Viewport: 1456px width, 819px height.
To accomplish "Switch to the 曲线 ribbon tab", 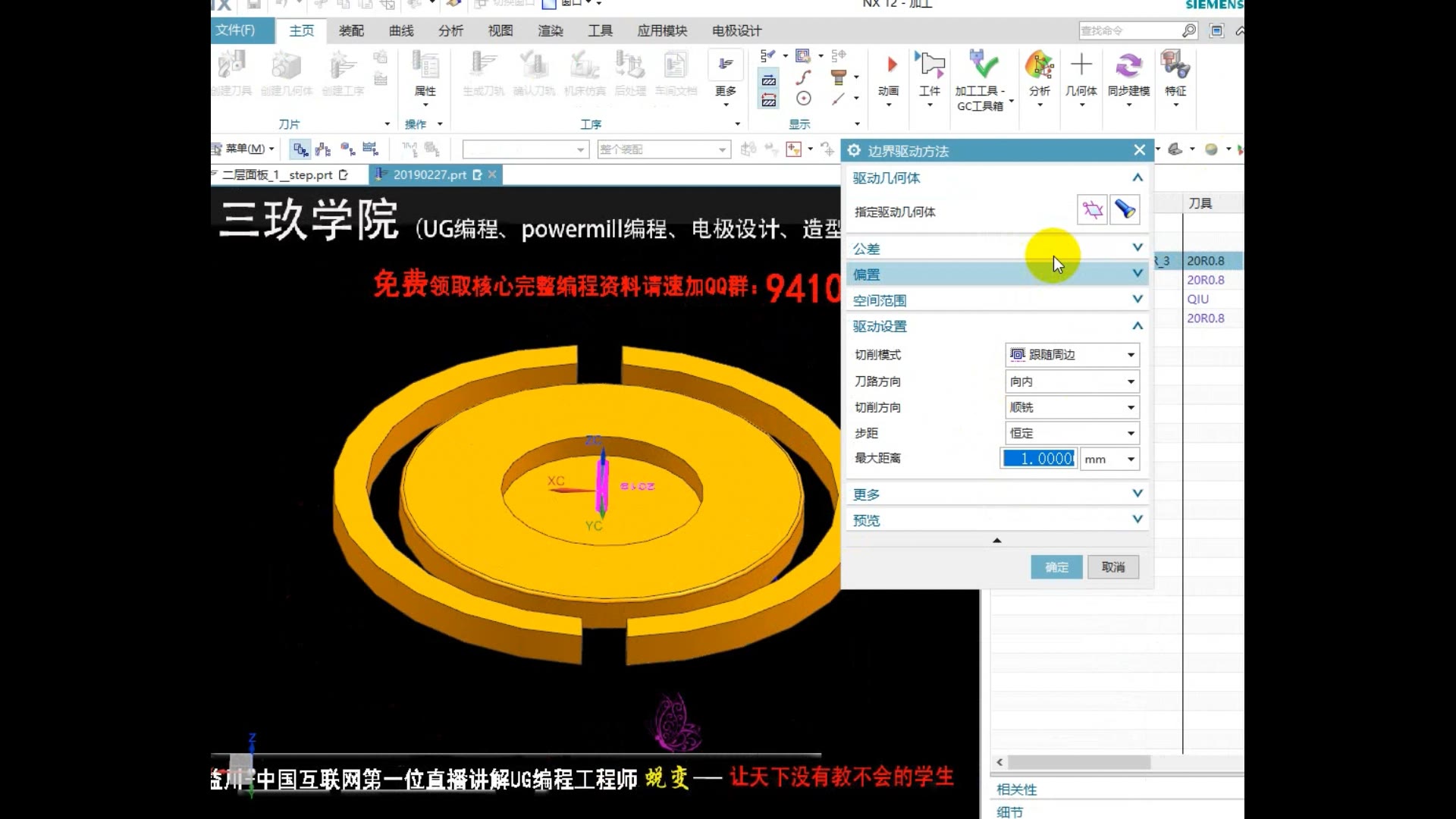I will [401, 31].
